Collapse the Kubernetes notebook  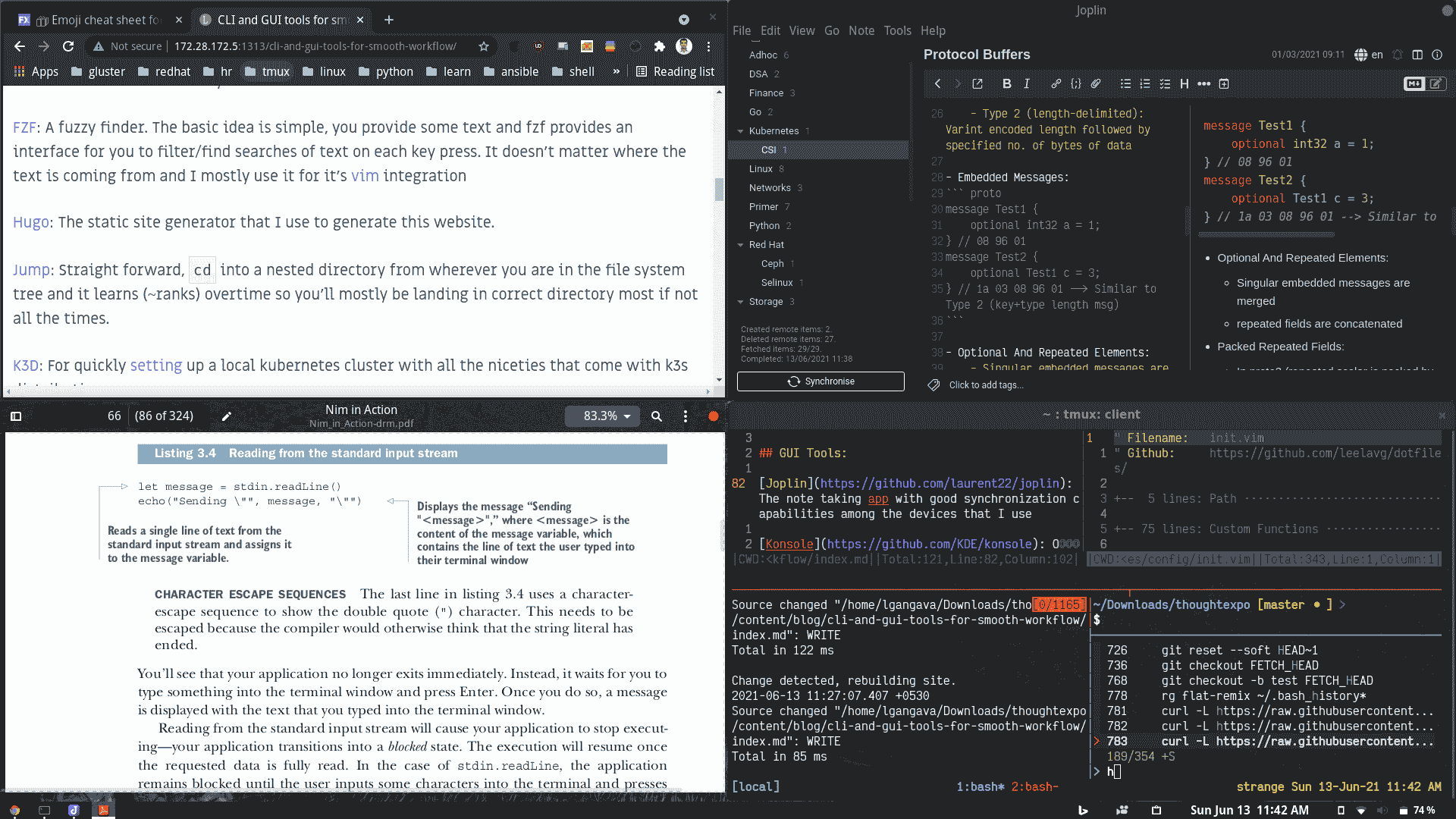[x=740, y=131]
